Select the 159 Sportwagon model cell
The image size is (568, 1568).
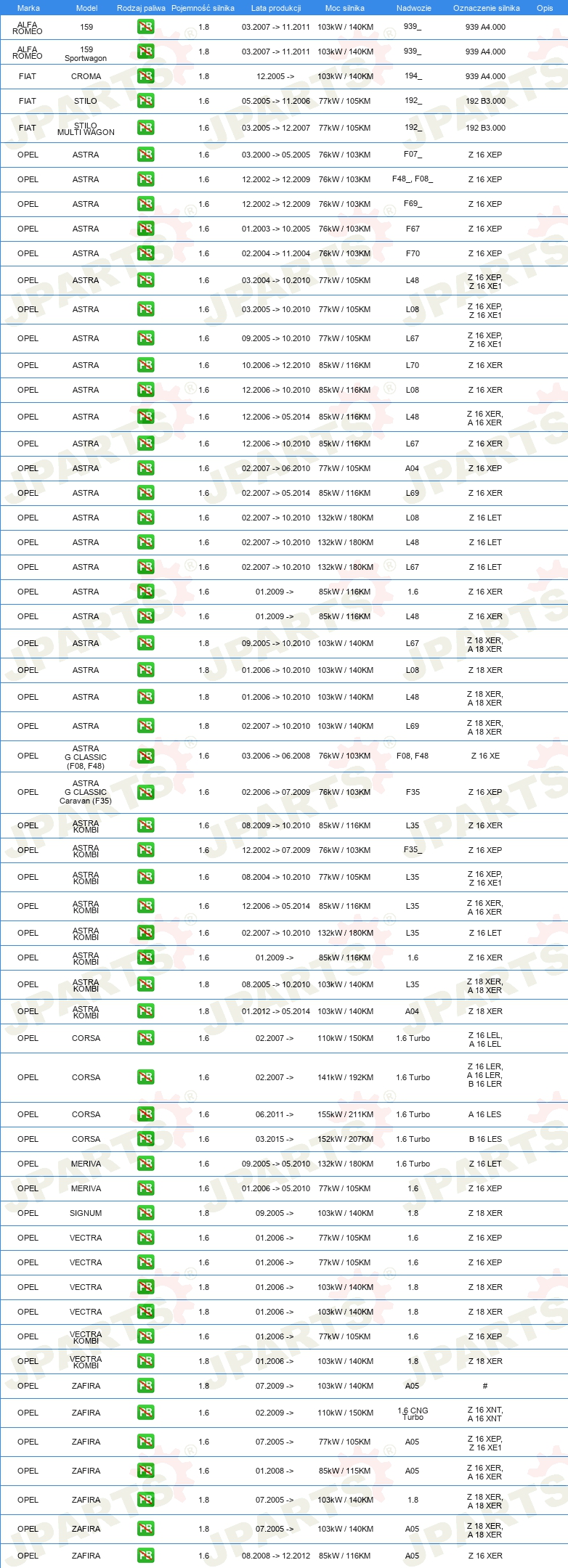click(86, 54)
